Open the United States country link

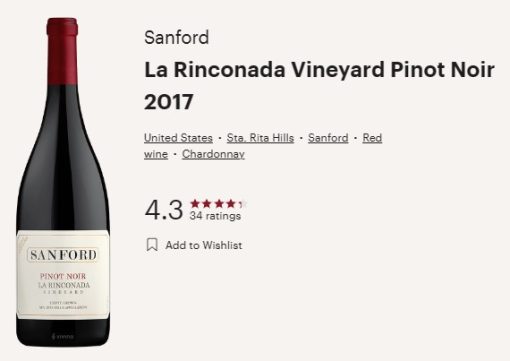coord(178,138)
